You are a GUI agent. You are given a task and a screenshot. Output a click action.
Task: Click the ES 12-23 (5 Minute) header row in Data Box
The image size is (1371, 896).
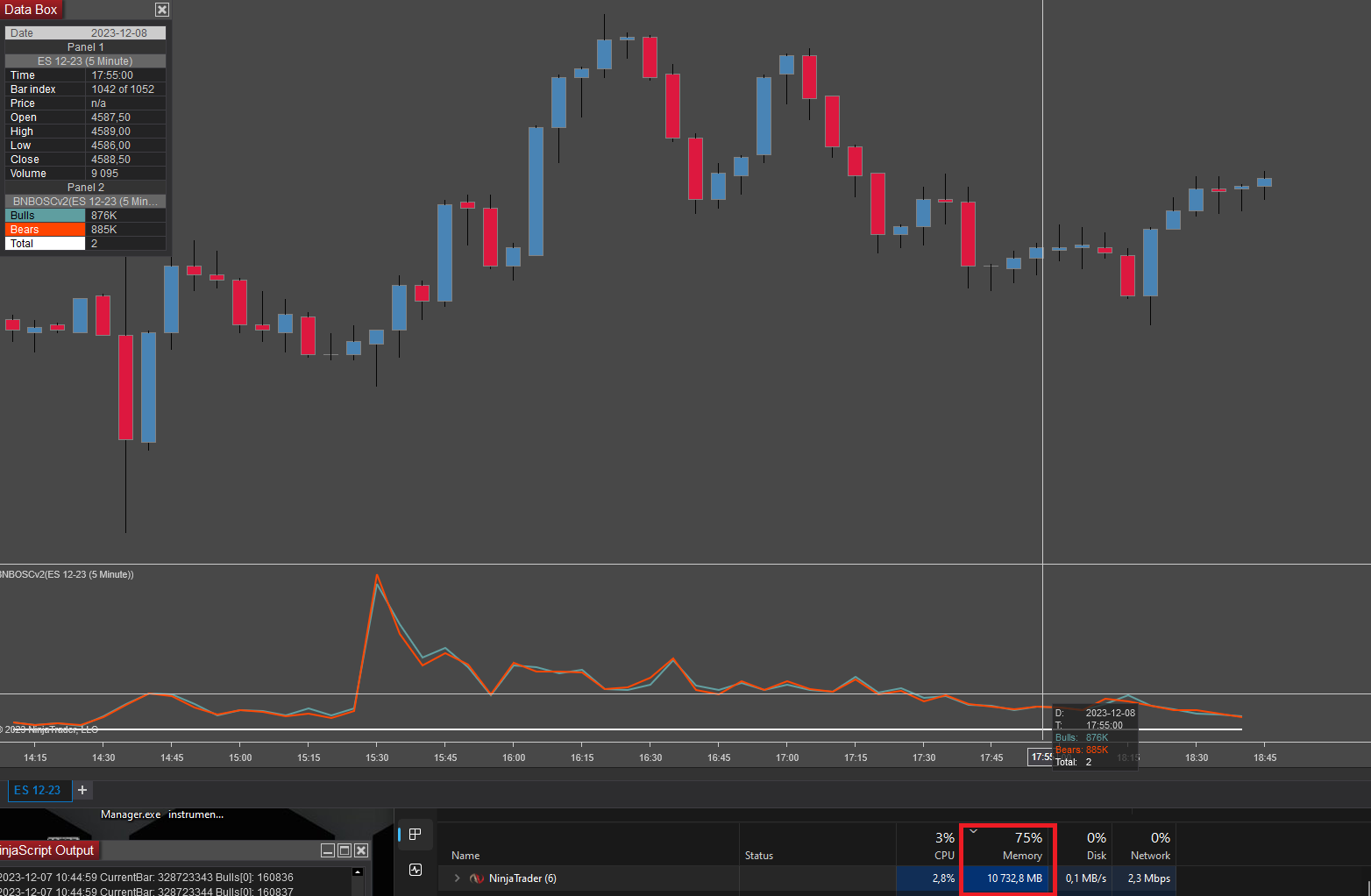coord(85,61)
